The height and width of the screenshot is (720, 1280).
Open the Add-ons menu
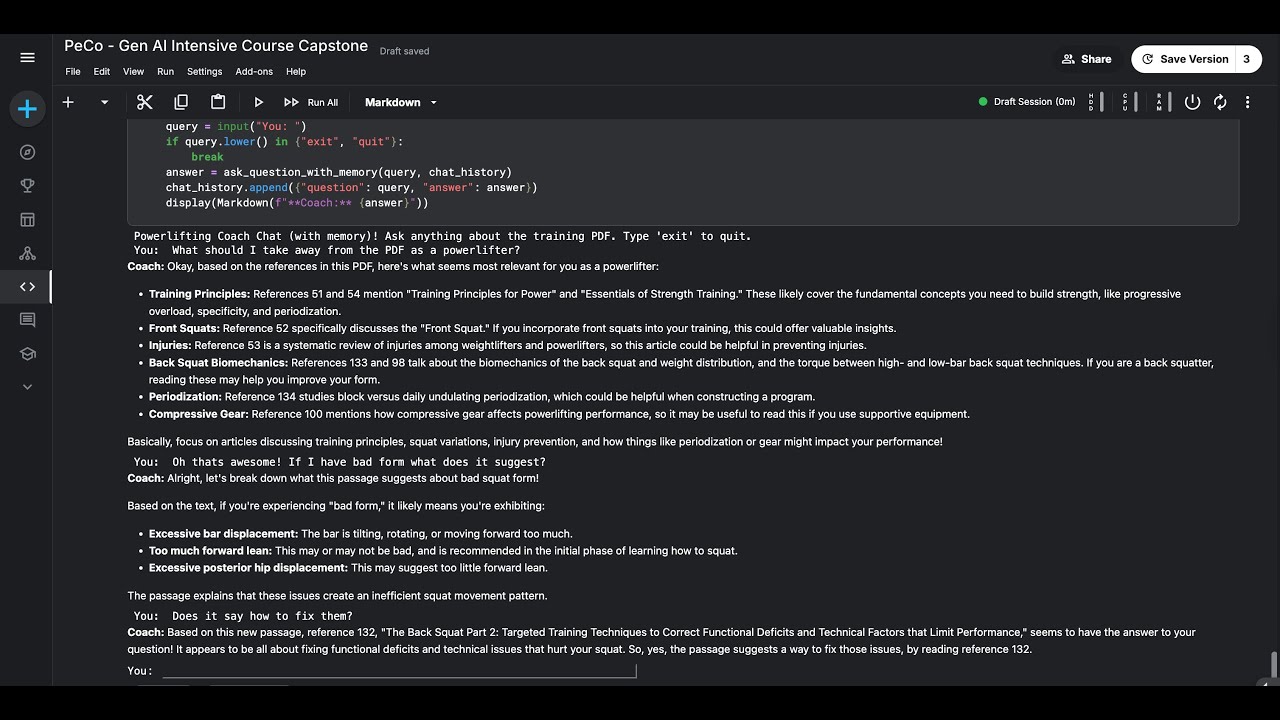click(254, 71)
